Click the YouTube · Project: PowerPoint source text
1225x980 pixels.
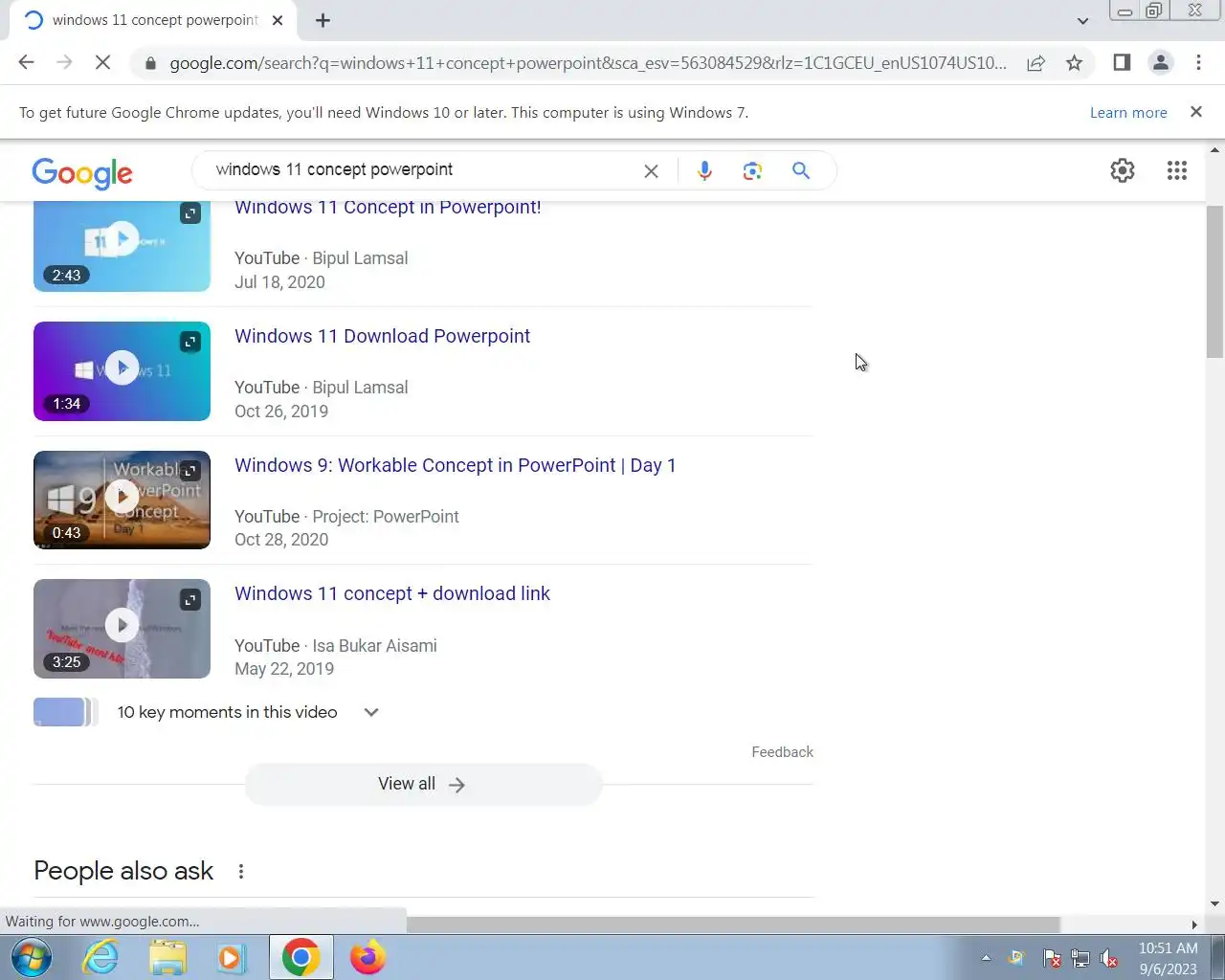coord(346,517)
